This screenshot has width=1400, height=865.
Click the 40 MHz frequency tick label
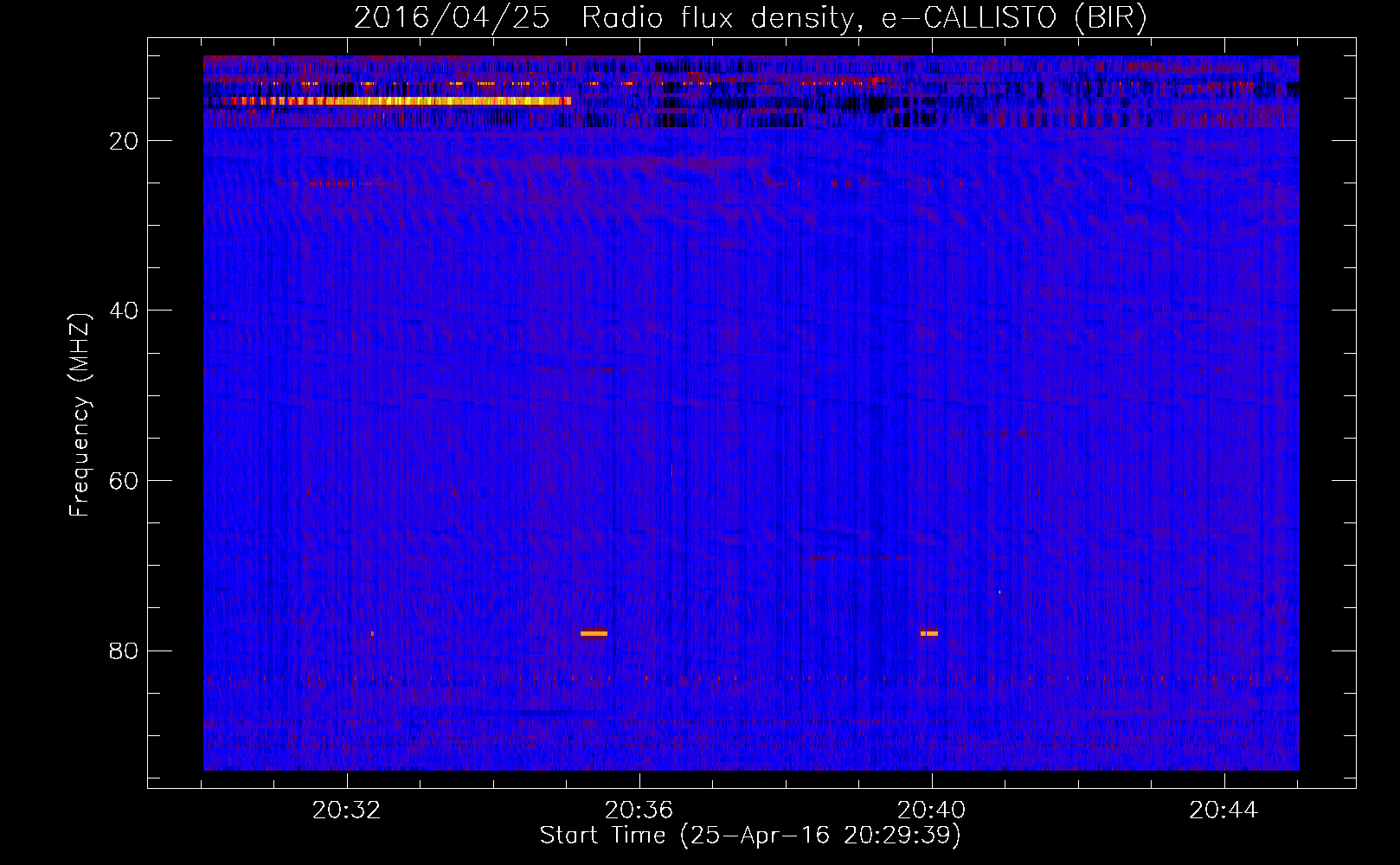pos(124,311)
